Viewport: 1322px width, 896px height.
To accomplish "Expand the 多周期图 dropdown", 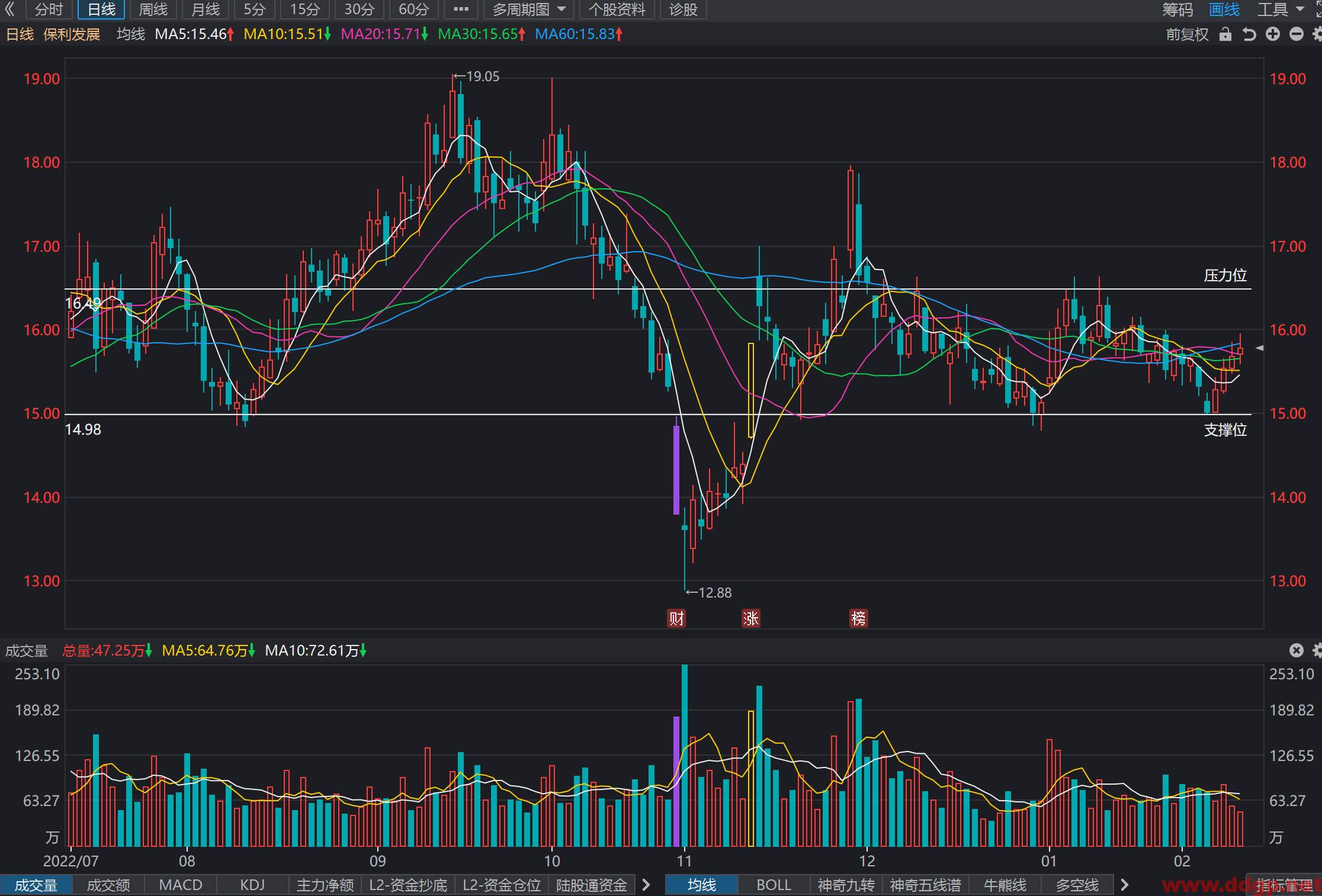I will (529, 9).
